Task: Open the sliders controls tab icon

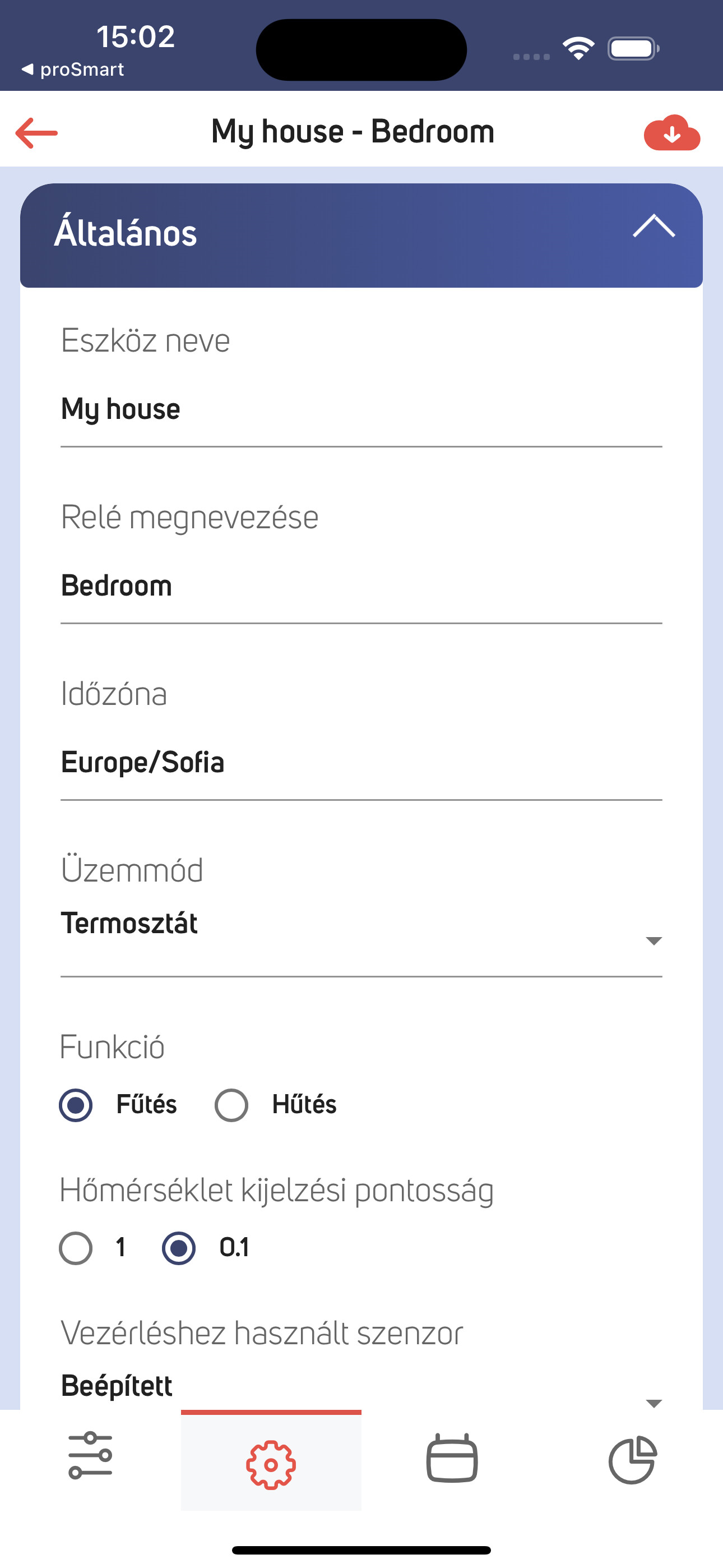Action: coord(90,1455)
